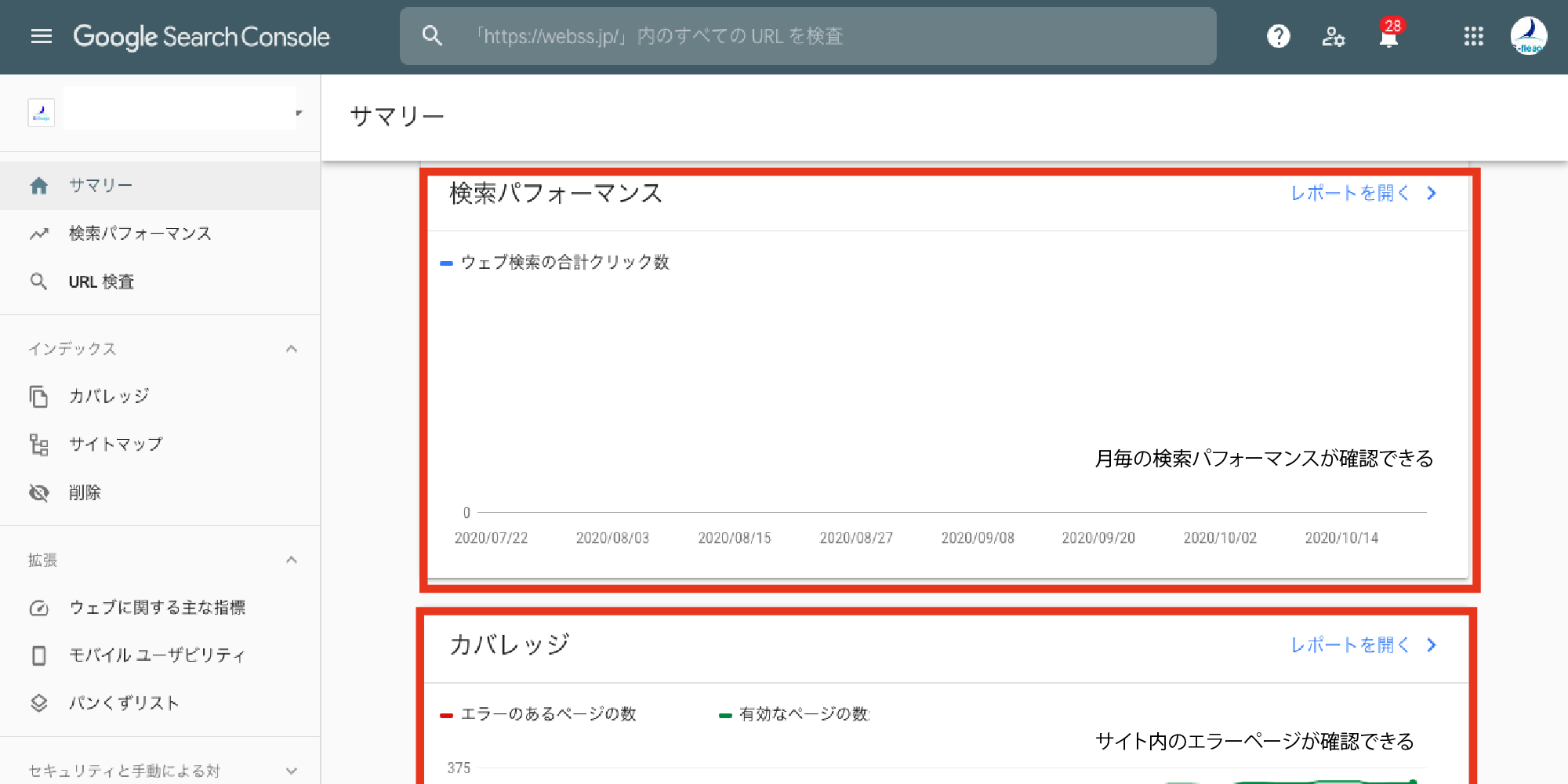Click the red エラーのあるページの数 legend
1568x784 pixels.
pos(539,714)
